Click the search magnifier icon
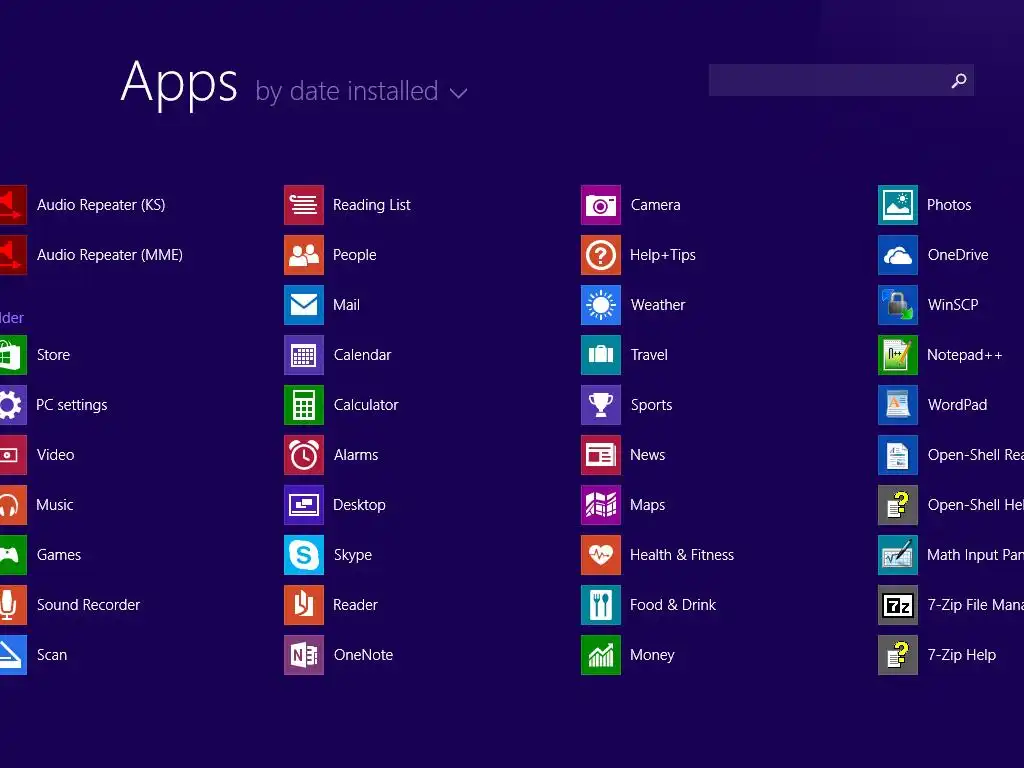Image resolution: width=1024 pixels, height=768 pixels. coord(959,80)
